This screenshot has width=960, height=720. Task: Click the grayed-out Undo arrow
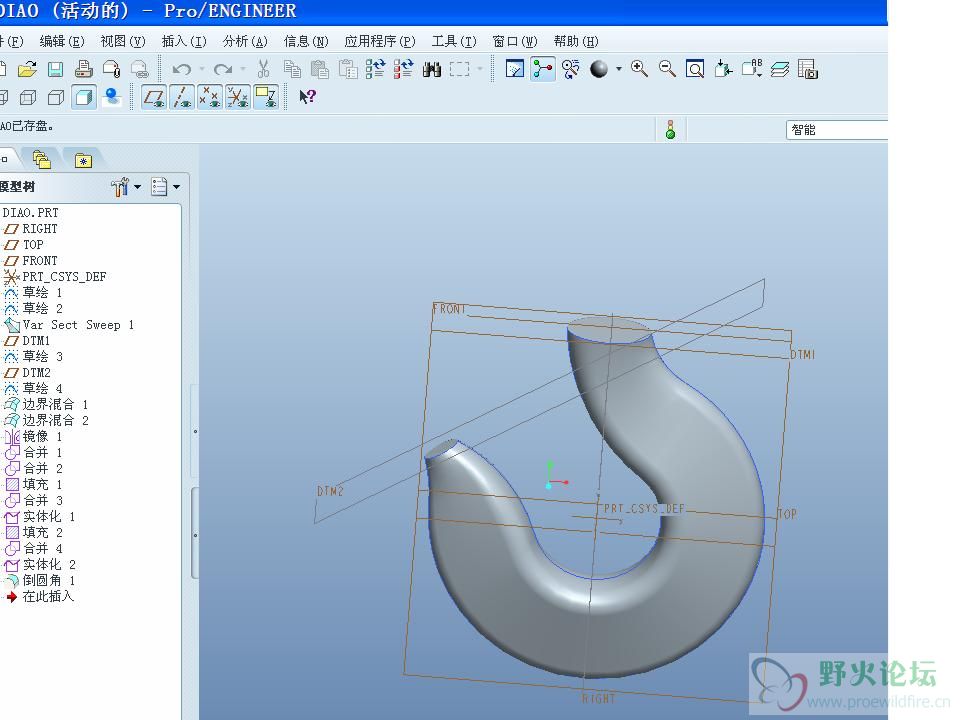(x=181, y=69)
